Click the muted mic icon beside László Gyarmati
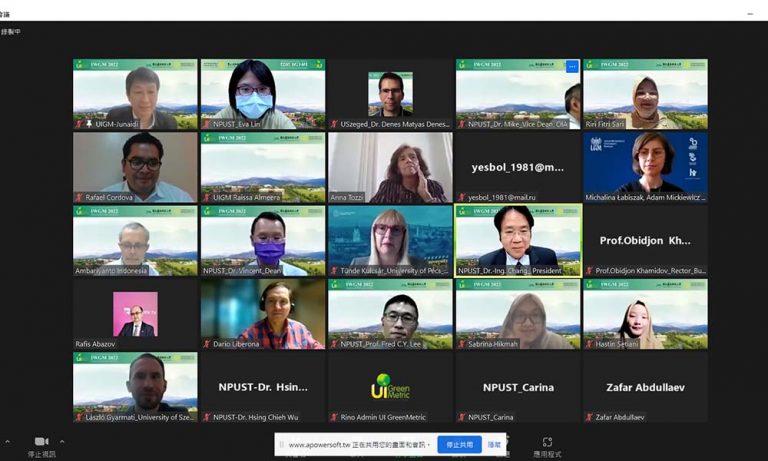Image resolution: width=768 pixels, height=461 pixels. (x=79, y=417)
